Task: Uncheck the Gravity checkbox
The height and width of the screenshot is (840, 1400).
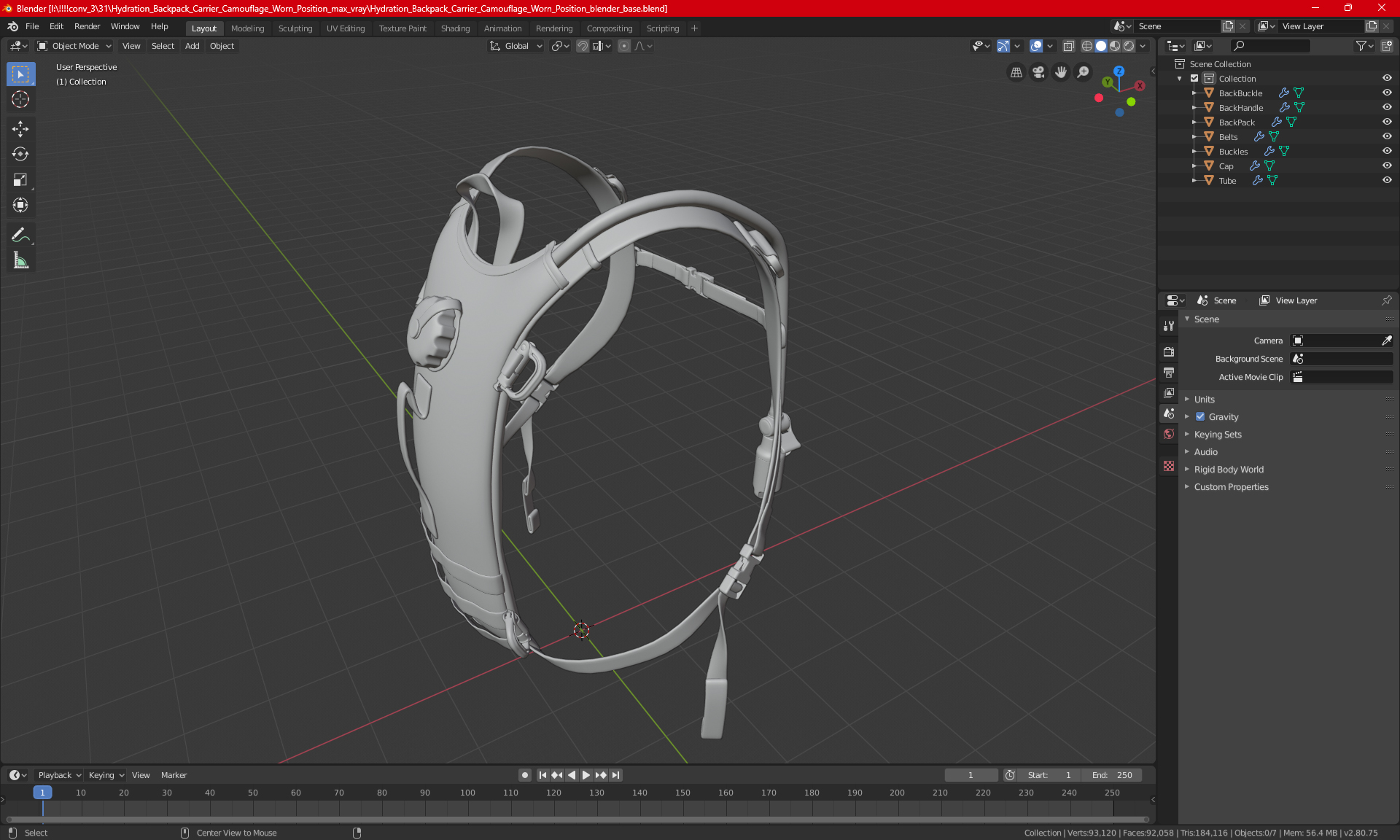Action: click(1200, 417)
